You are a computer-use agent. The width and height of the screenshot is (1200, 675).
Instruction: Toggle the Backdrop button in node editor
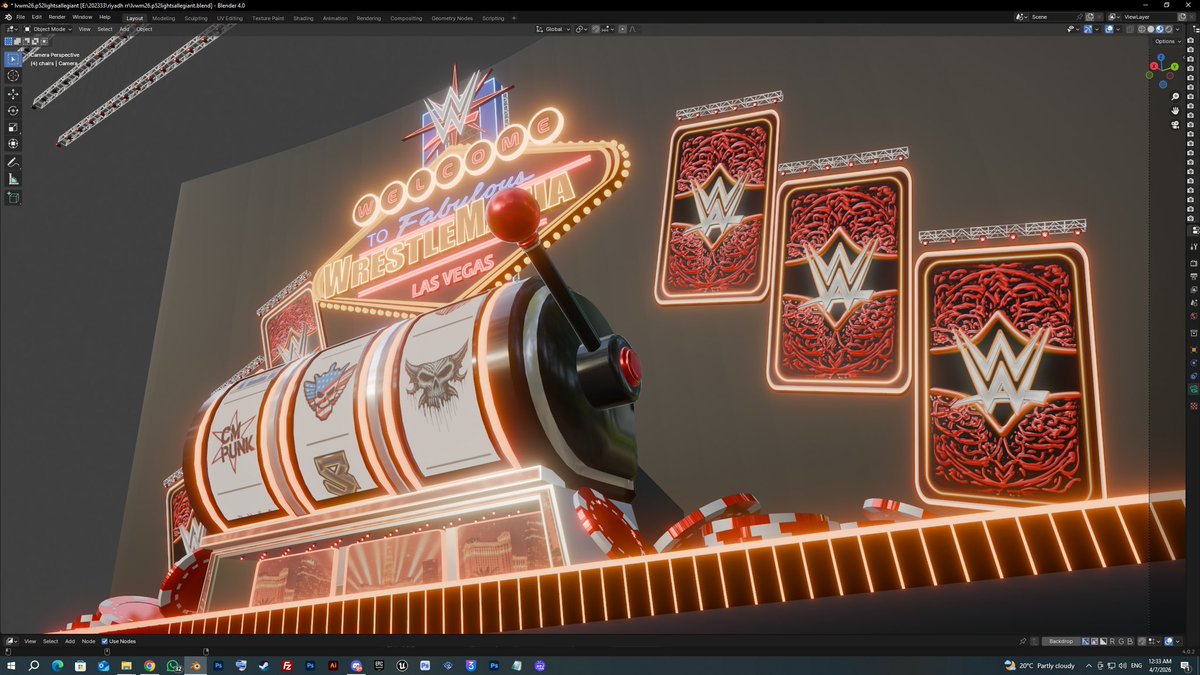coord(1061,641)
